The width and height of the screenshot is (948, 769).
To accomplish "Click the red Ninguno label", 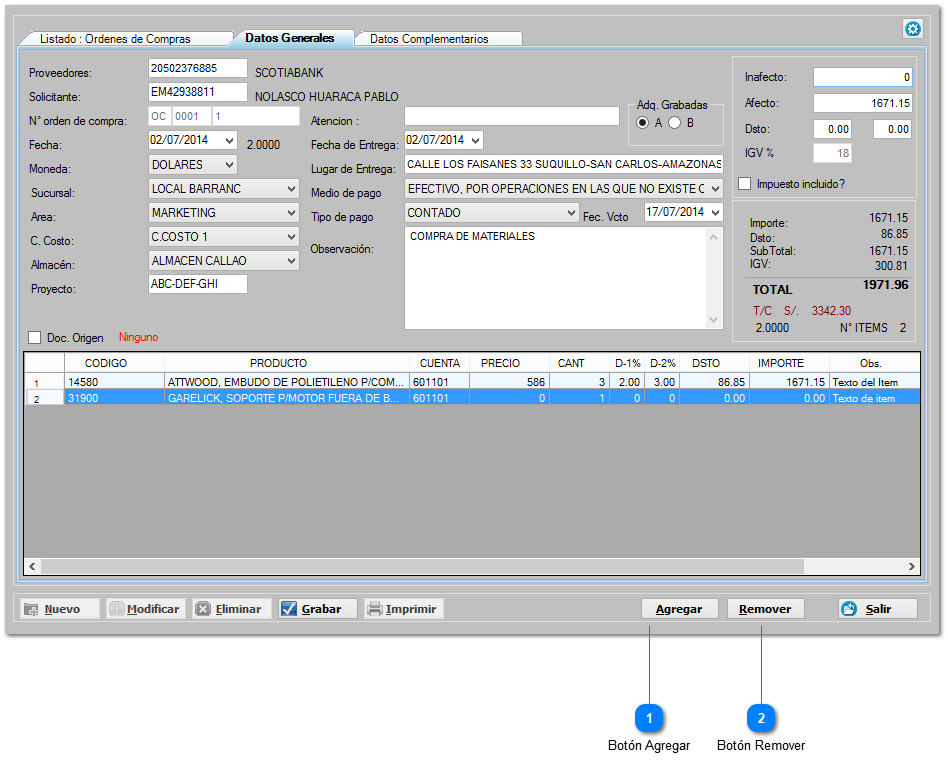I will click(x=138, y=337).
